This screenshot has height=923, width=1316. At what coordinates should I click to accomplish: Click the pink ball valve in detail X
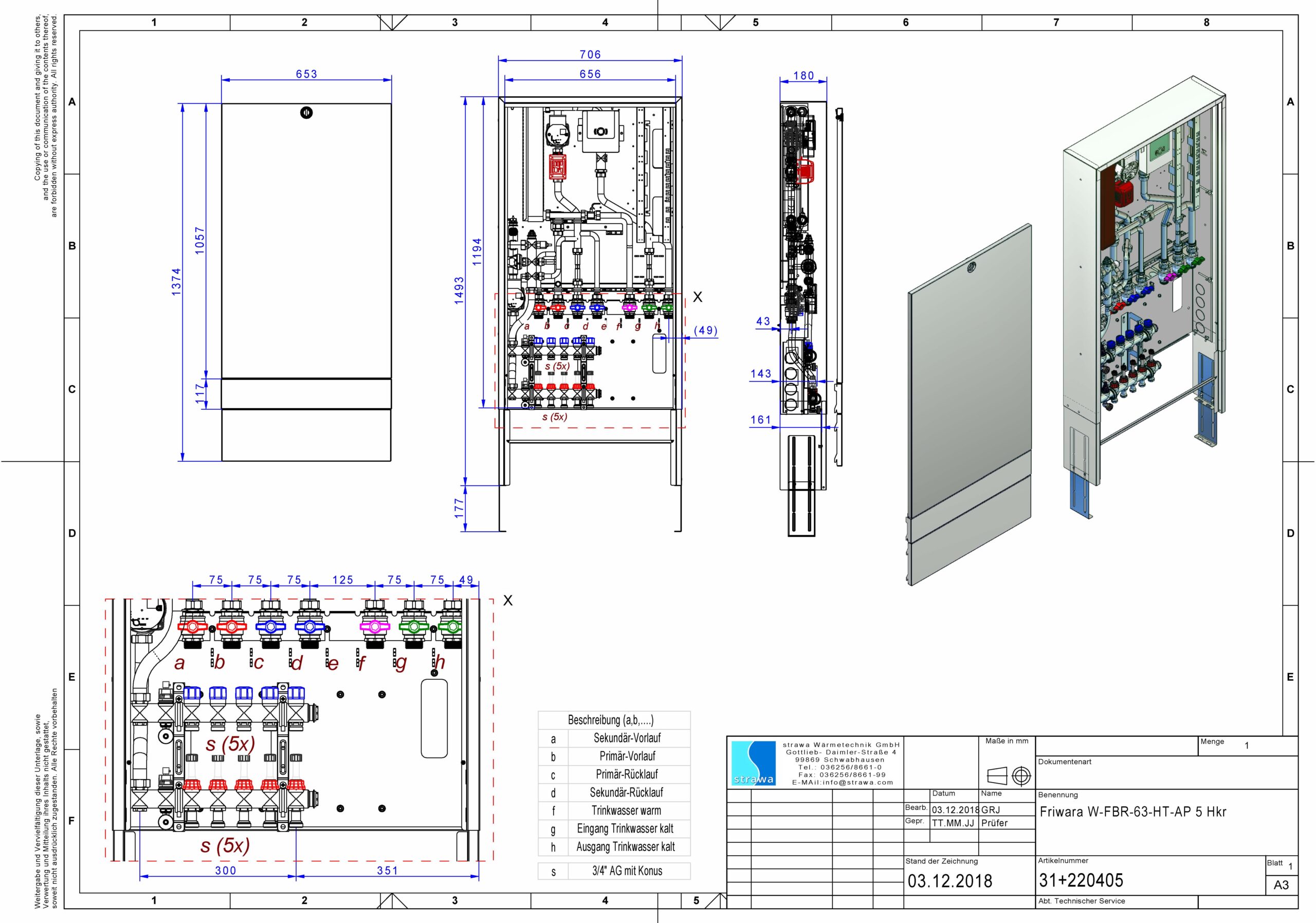tap(374, 627)
